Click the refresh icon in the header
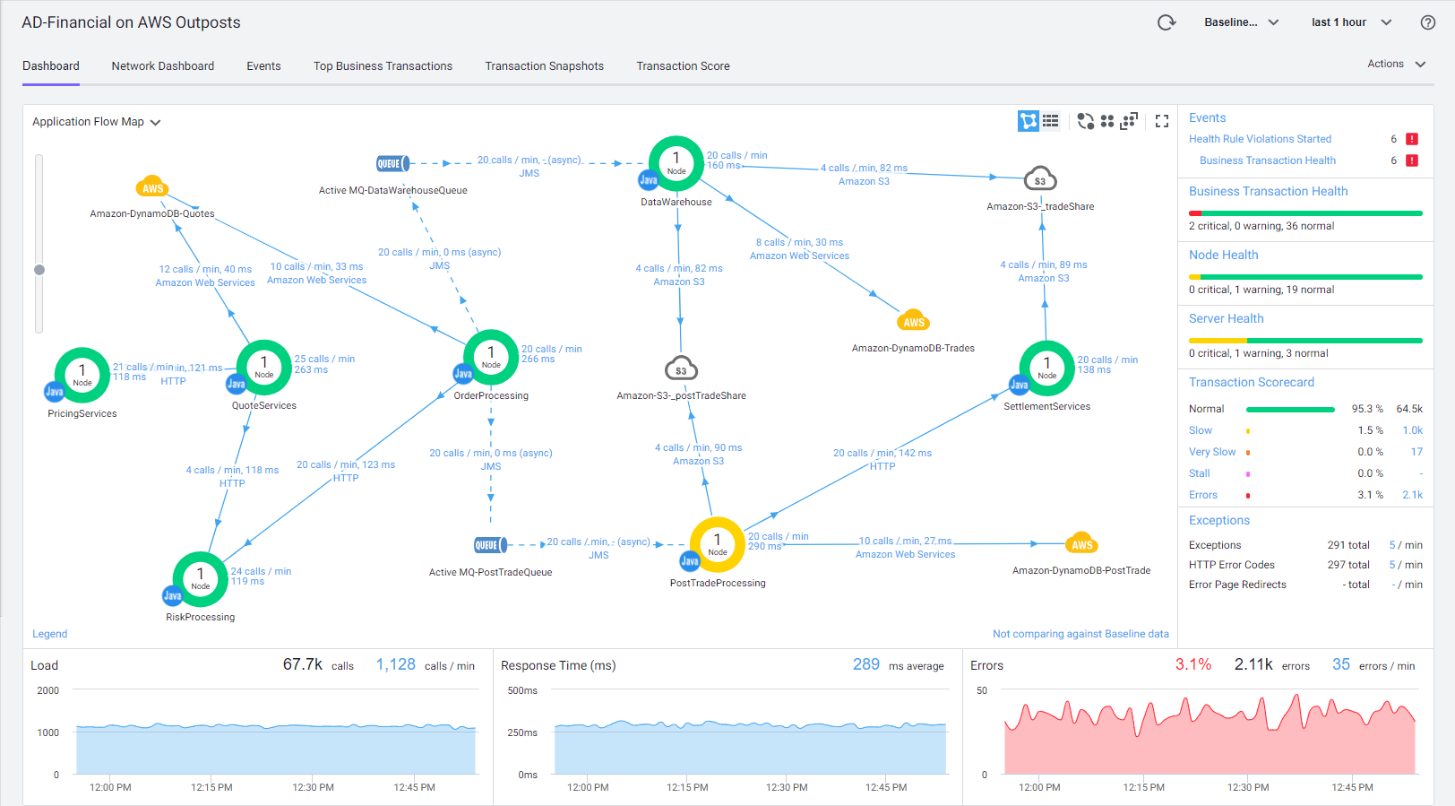1455x806 pixels. tap(1166, 23)
